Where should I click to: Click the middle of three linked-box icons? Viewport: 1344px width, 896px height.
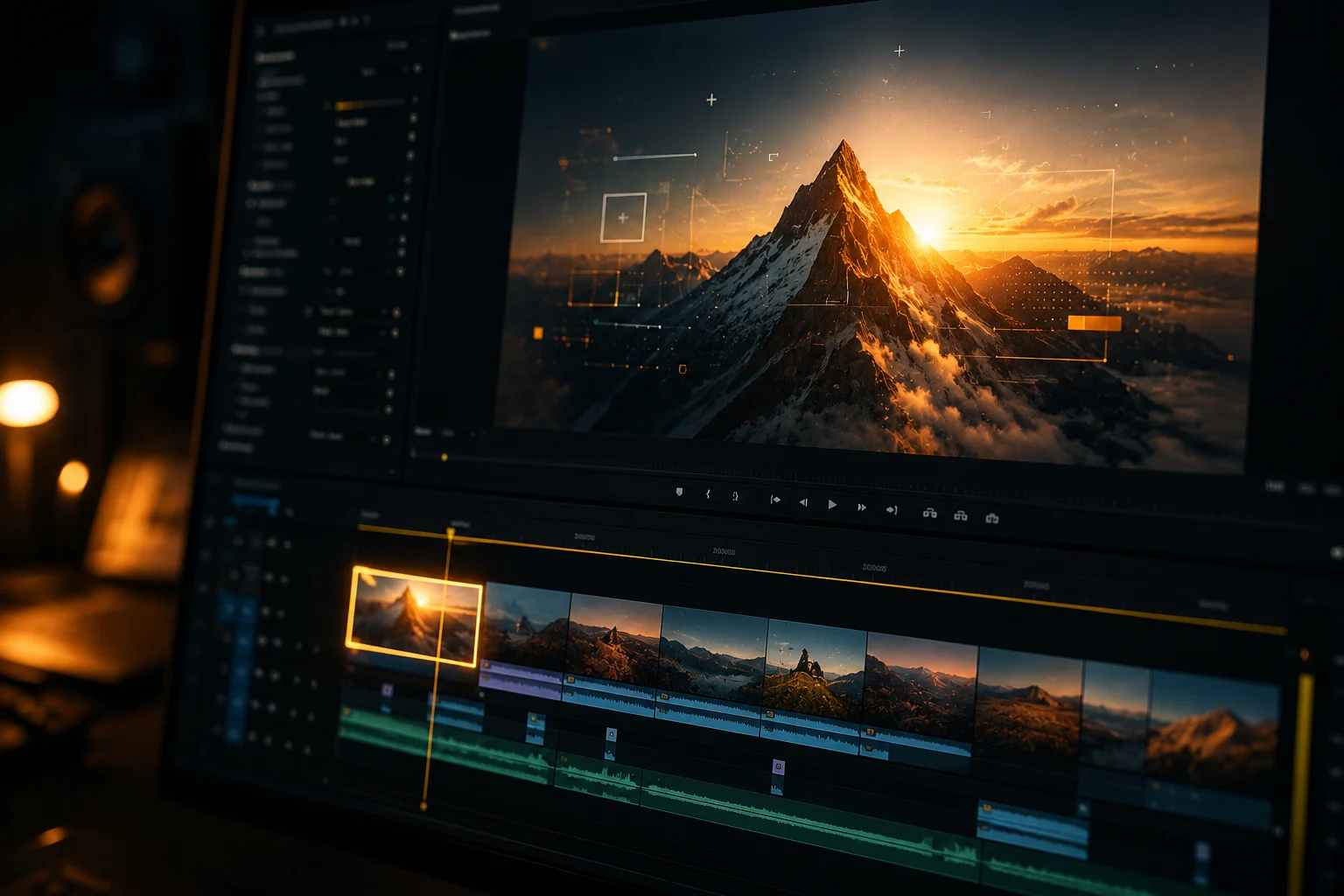[x=960, y=515]
